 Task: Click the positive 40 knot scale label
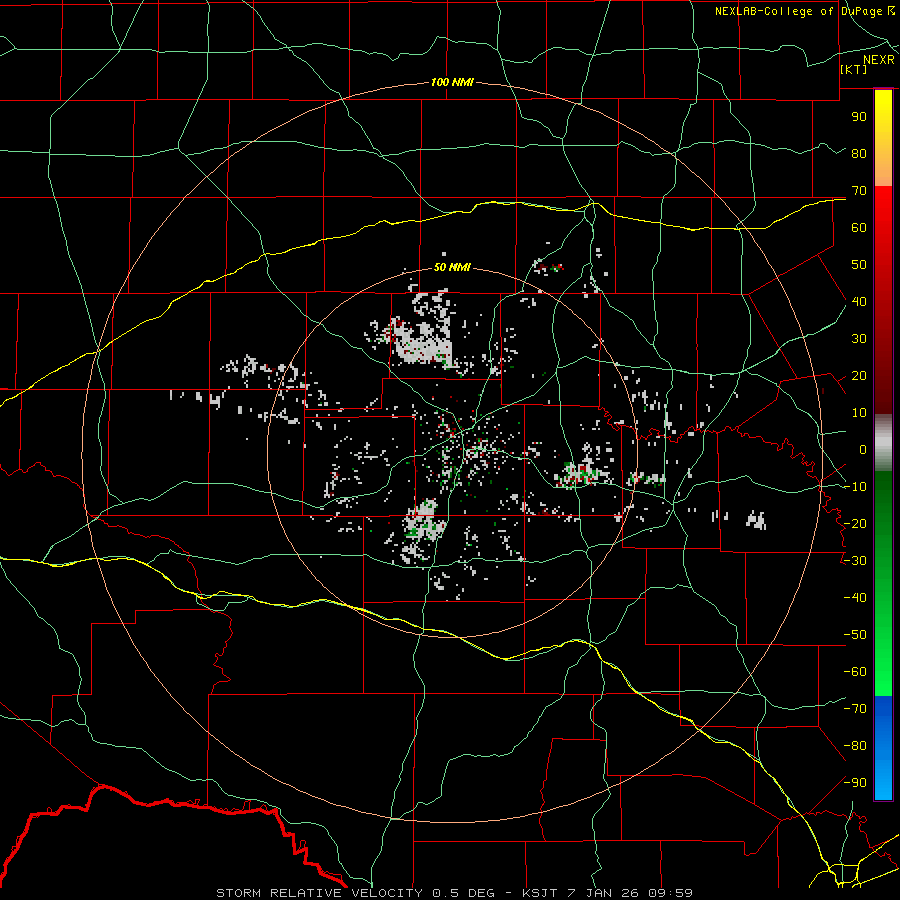point(859,301)
